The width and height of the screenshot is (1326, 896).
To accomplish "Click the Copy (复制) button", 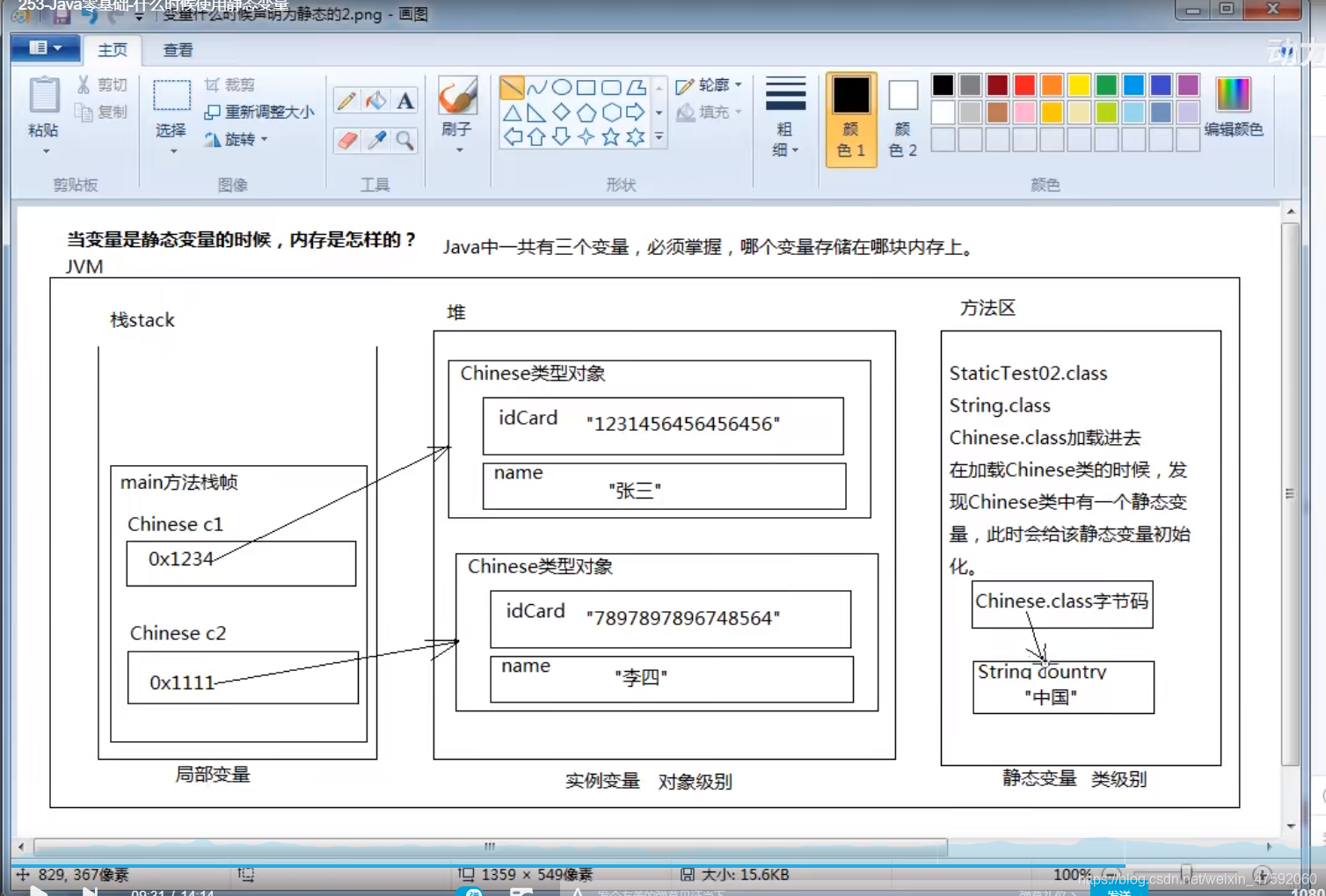I will click(x=102, y=113).
